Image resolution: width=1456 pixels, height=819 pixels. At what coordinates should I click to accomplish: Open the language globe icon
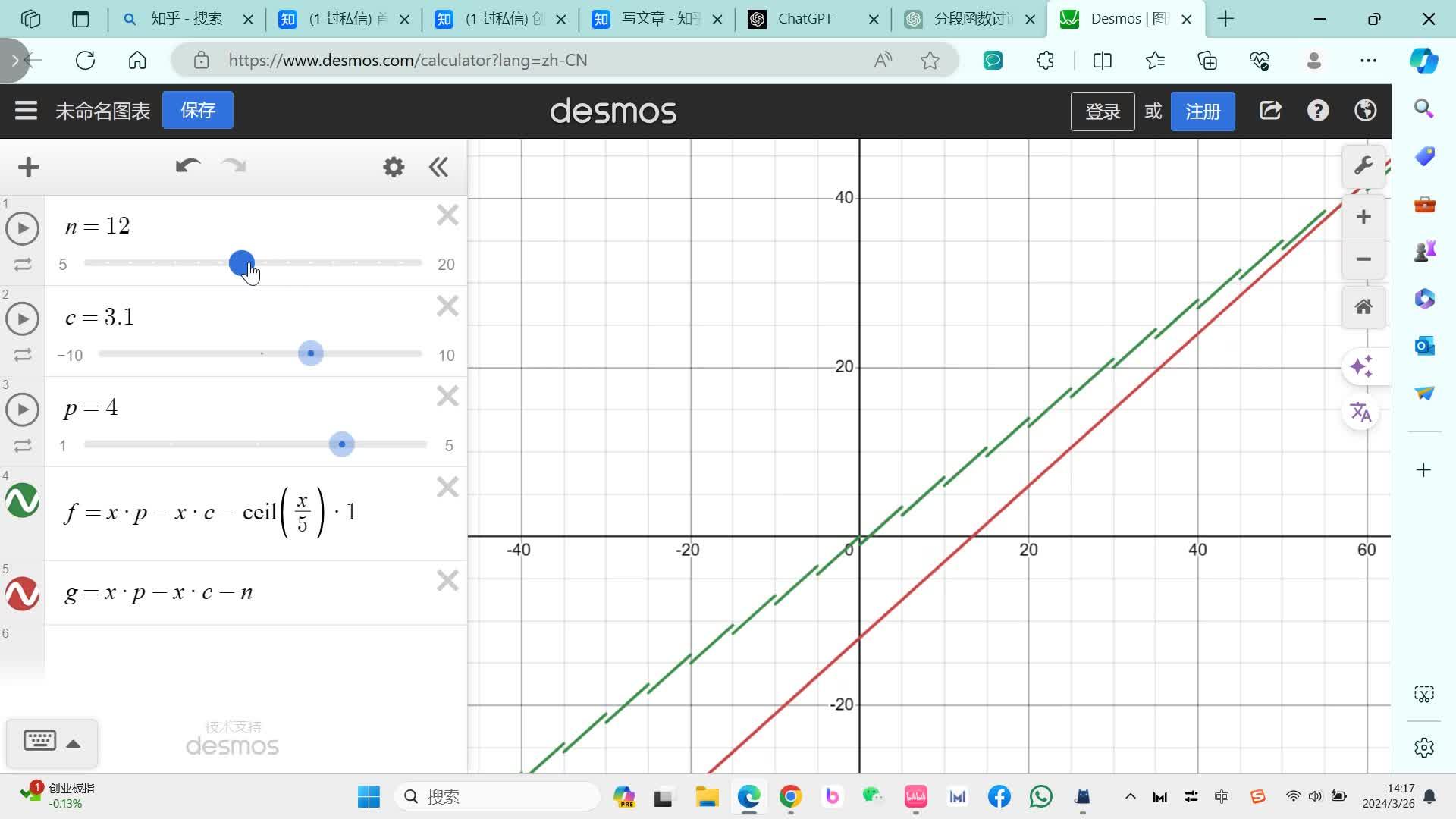(1366, 111)
